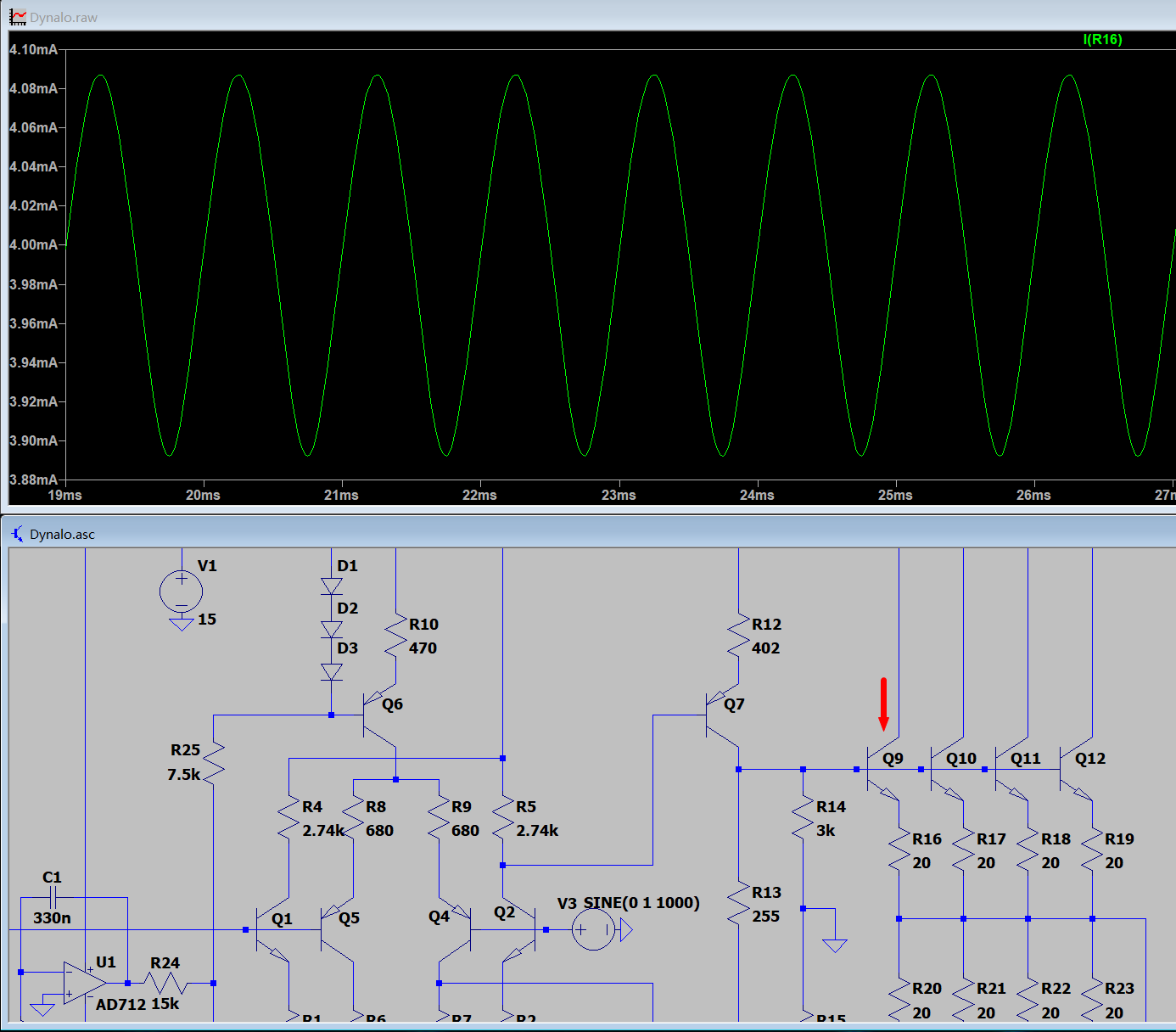The image size is (1176, 1032).
Task: Click the R8 resistor label
Action: click(376, 807)
